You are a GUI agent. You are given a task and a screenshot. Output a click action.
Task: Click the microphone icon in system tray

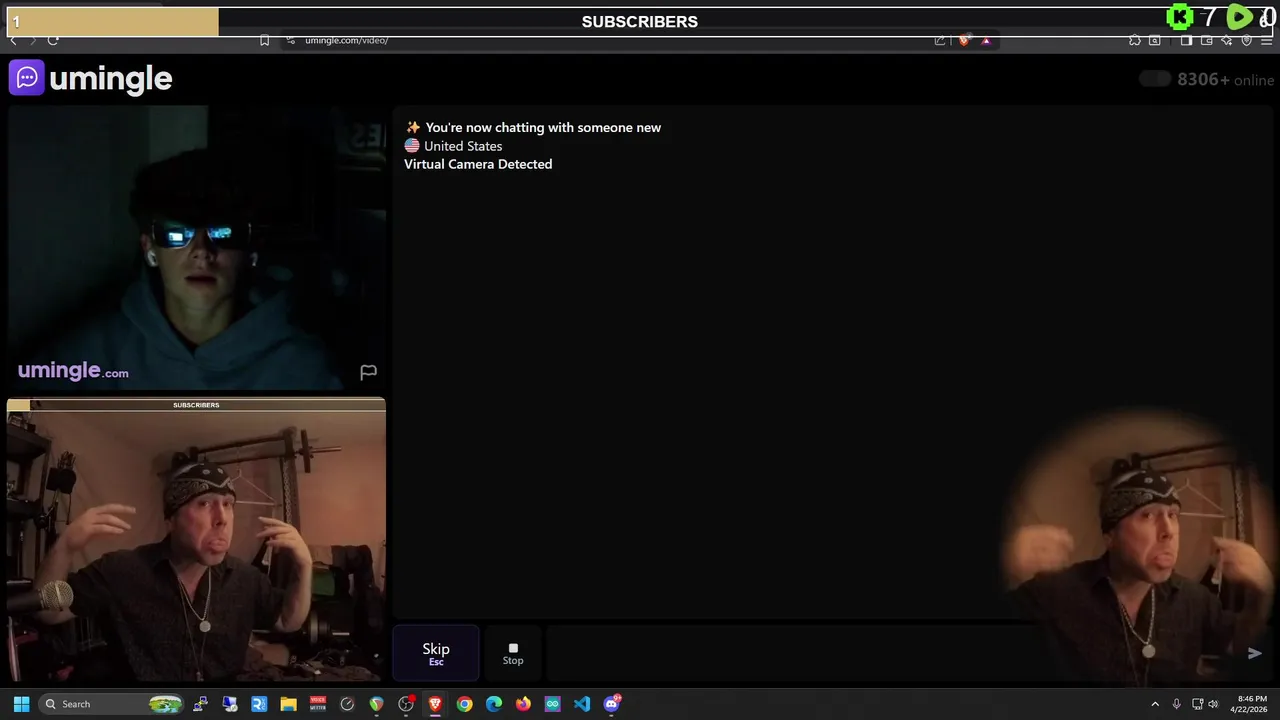1177,704
